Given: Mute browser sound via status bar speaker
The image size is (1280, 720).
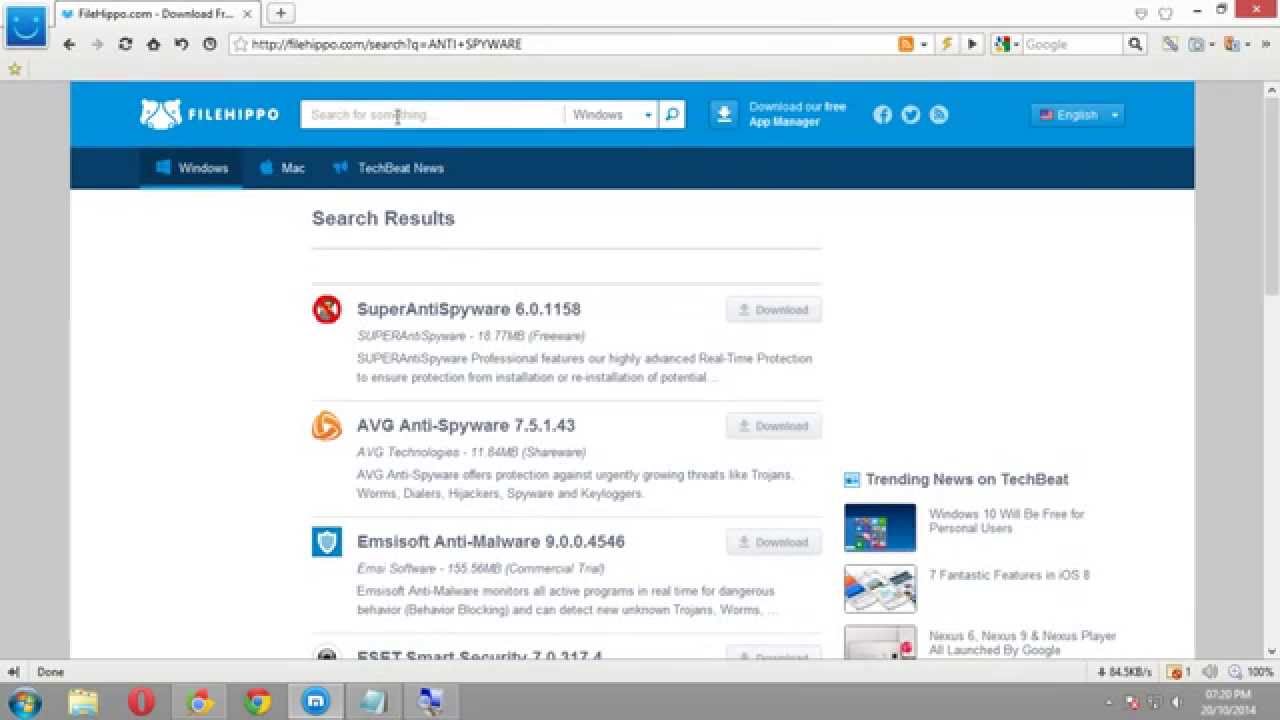Looking at the screenshot, I should tap(1210, 672).
